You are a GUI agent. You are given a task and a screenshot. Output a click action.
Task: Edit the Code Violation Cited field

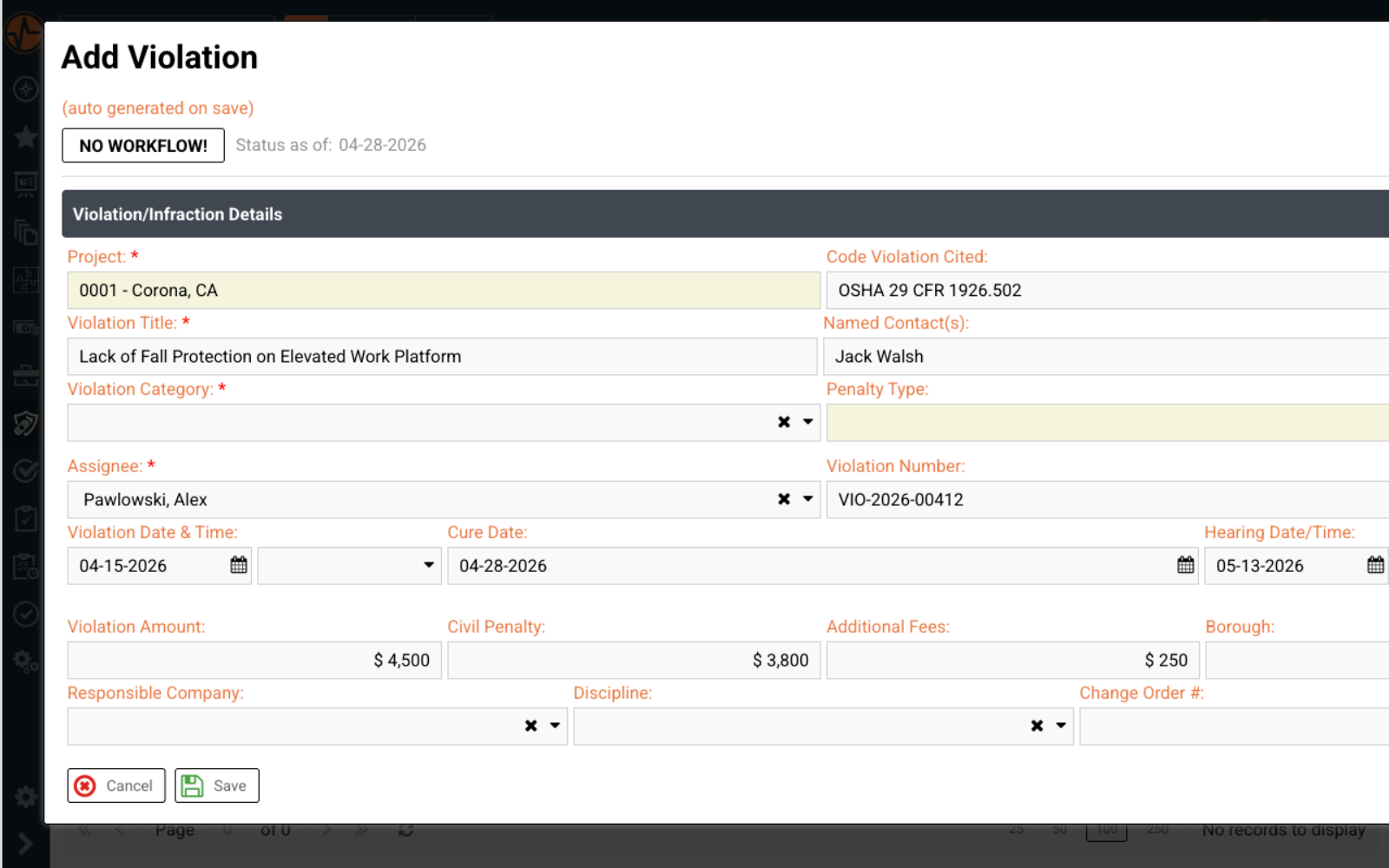coord(1108,291)
